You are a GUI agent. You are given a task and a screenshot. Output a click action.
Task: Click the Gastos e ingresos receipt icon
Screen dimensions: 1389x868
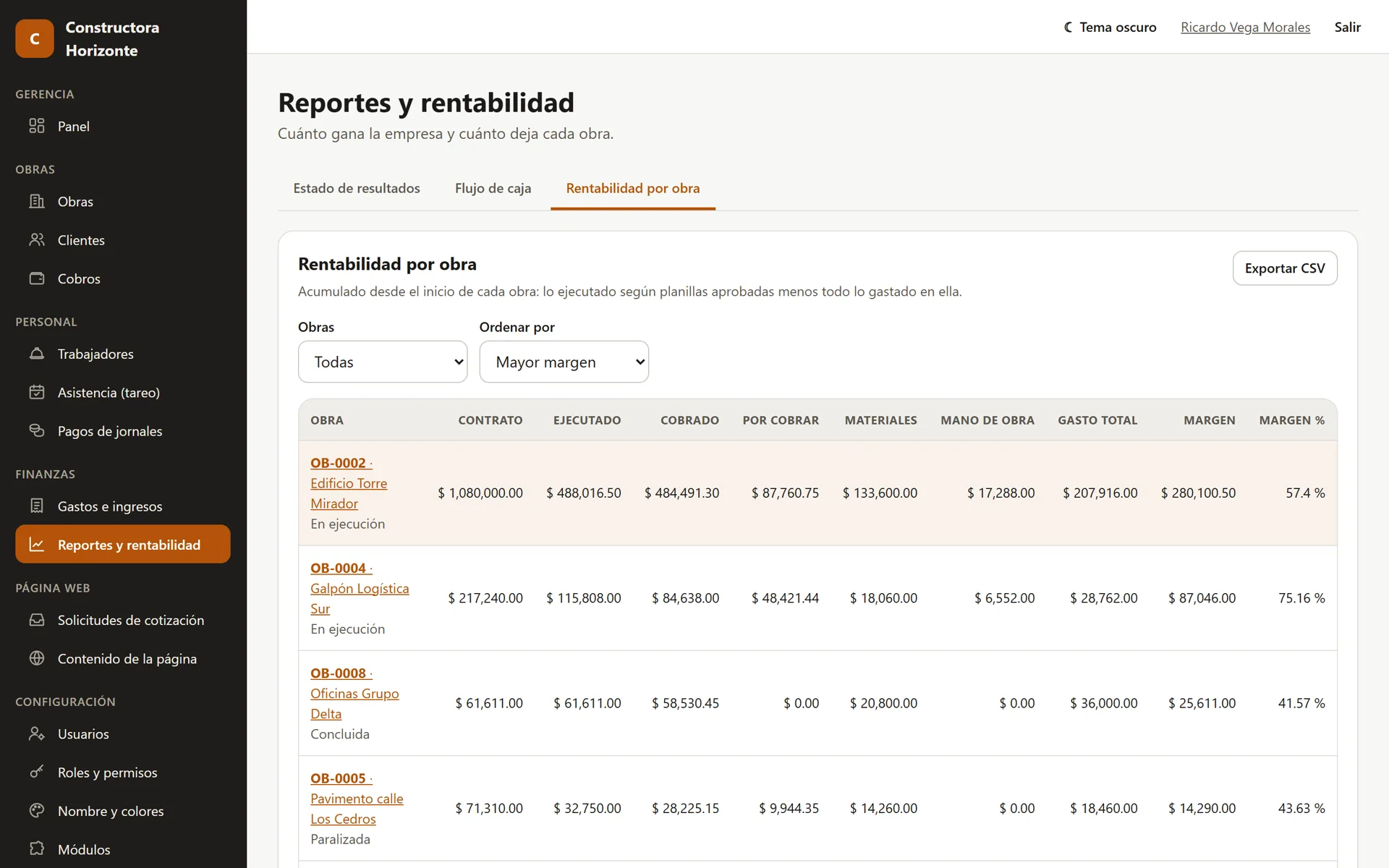(37, 506)
